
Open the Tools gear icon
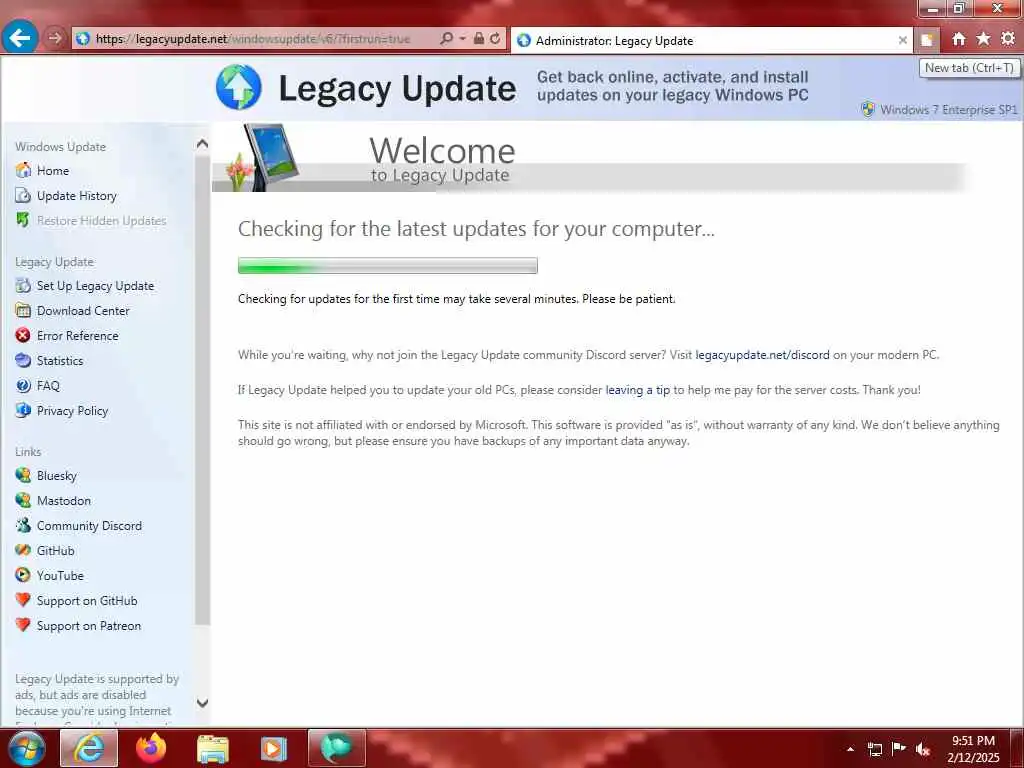[x=1008, y=39]
